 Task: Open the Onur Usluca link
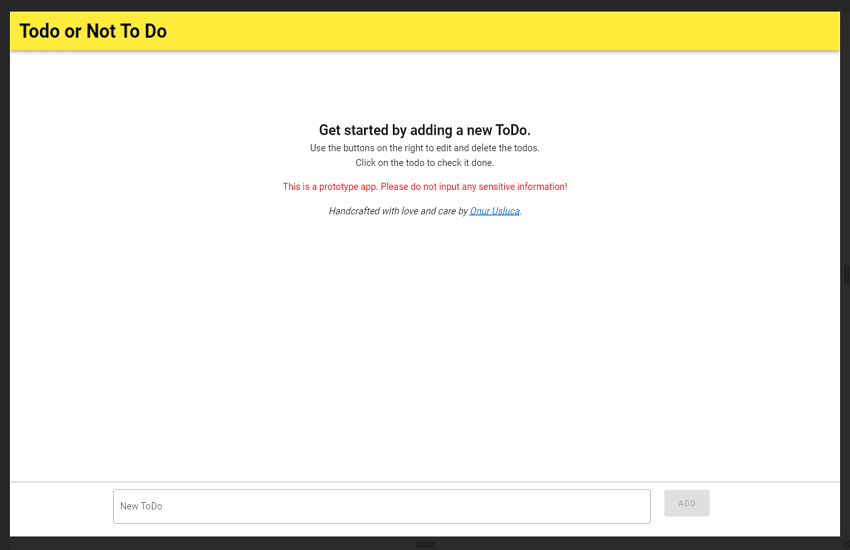(494, 211)
